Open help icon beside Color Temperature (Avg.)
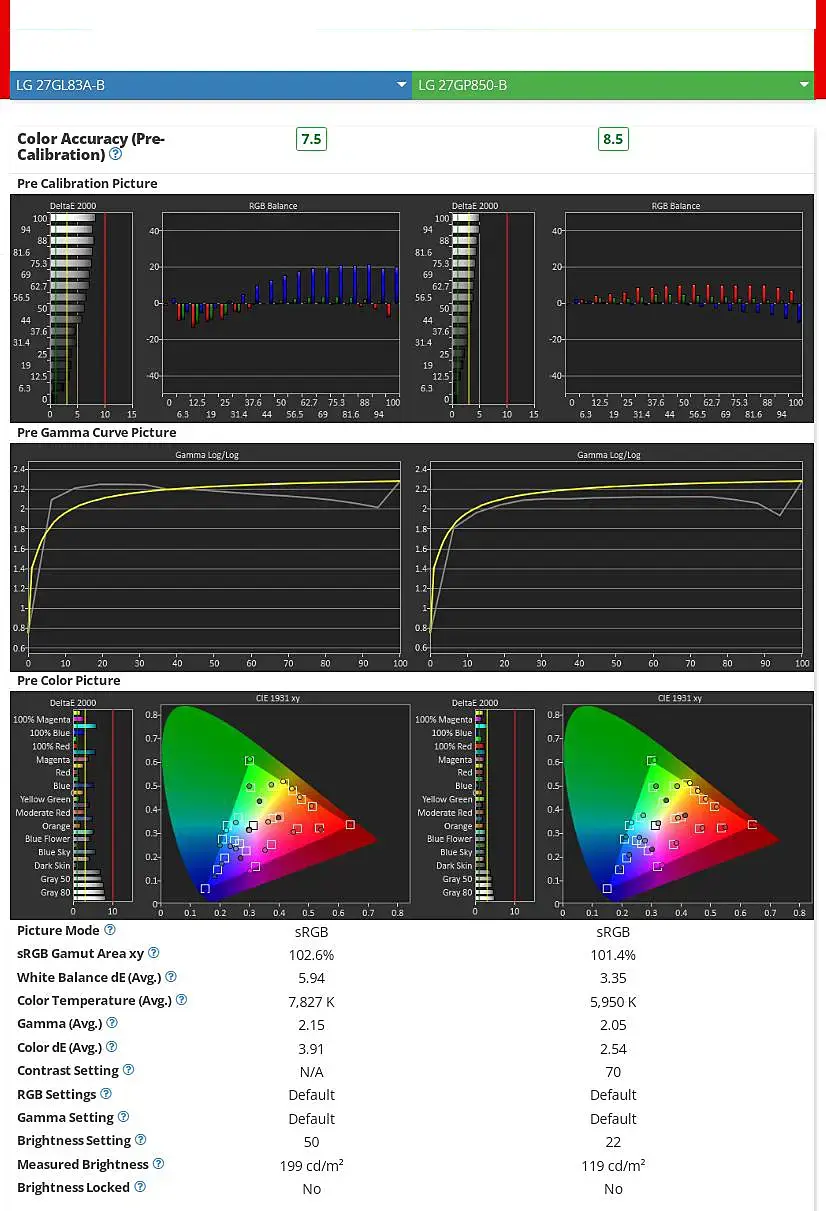Image resolution: width=826 pixels, height=1211 pixels. pyautogui.click(x=181, y=1000)
